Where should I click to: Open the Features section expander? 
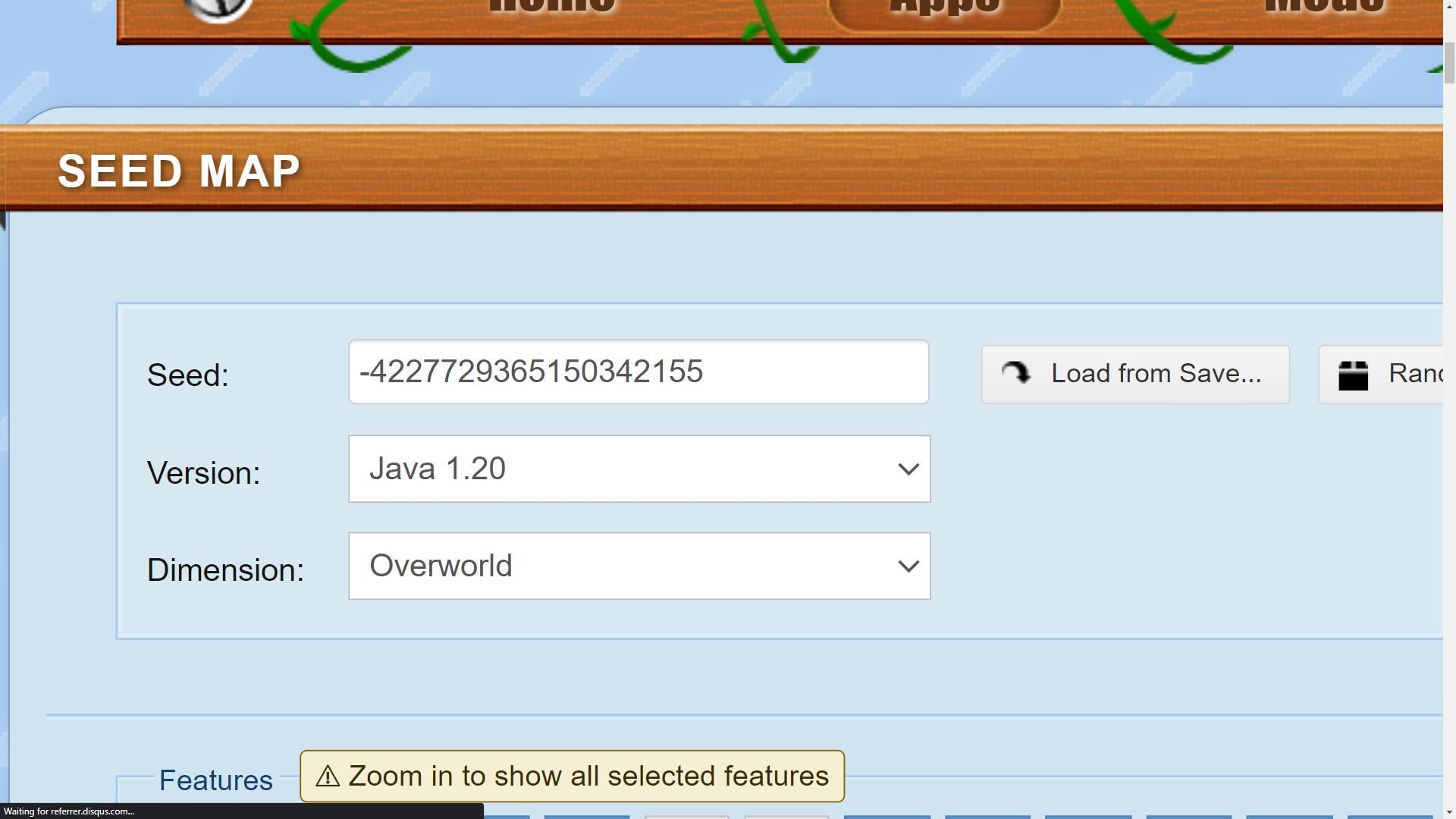pyautogui.click(x=216, y=779)
